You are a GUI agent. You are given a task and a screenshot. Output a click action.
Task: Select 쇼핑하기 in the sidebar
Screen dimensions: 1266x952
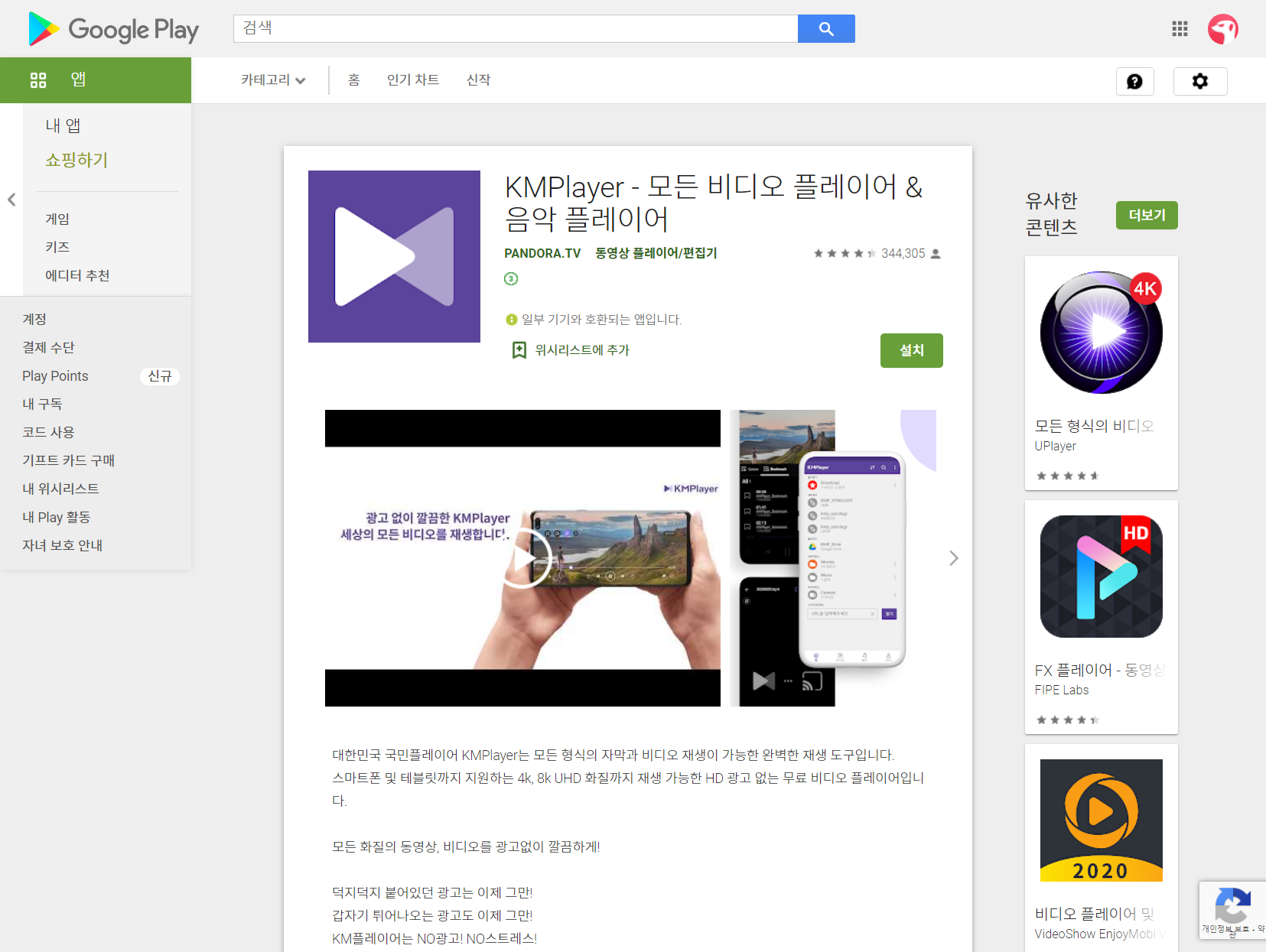pos(76,160)
